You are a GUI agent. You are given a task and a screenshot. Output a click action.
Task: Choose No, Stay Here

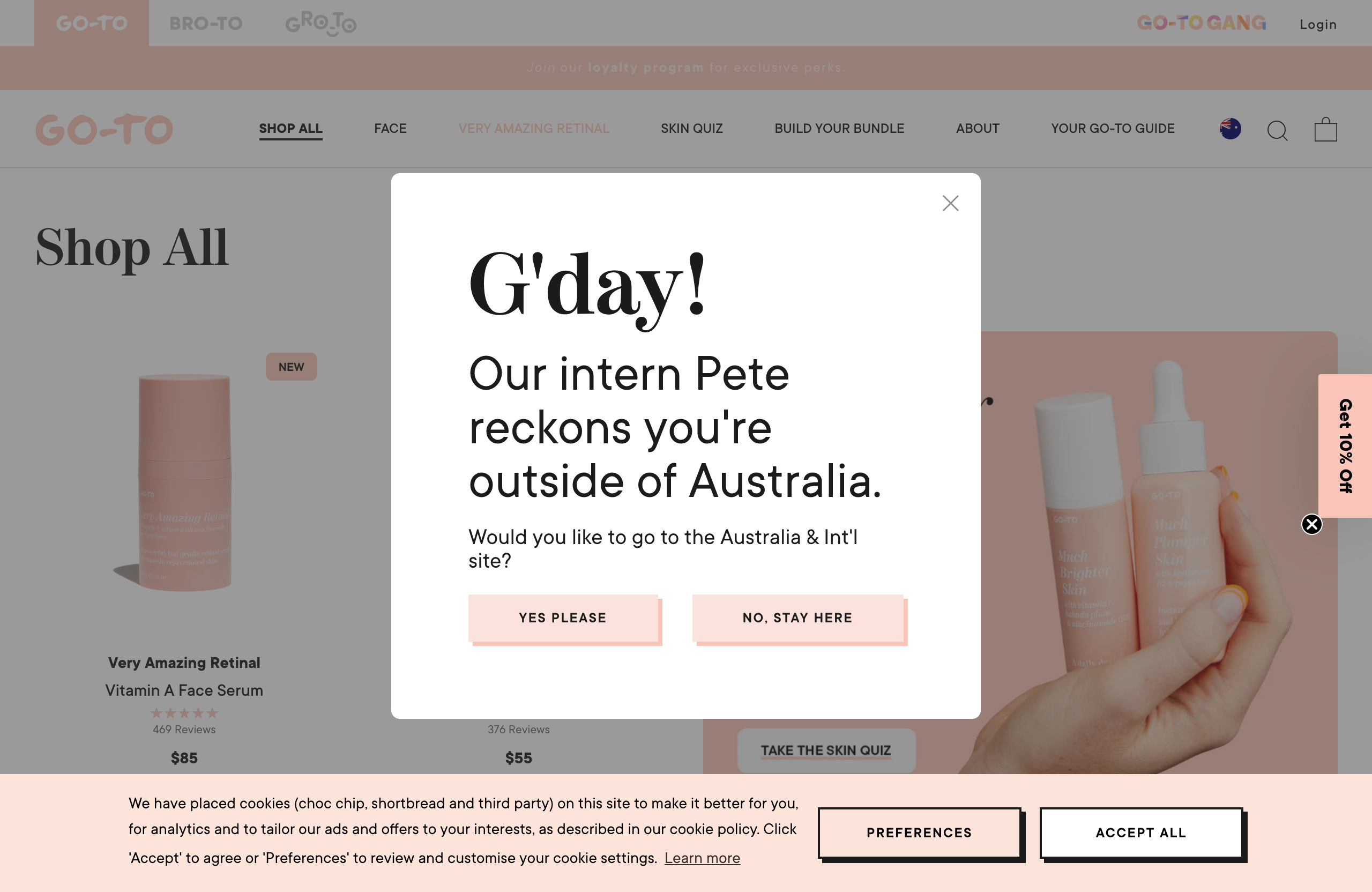[797, 618]
